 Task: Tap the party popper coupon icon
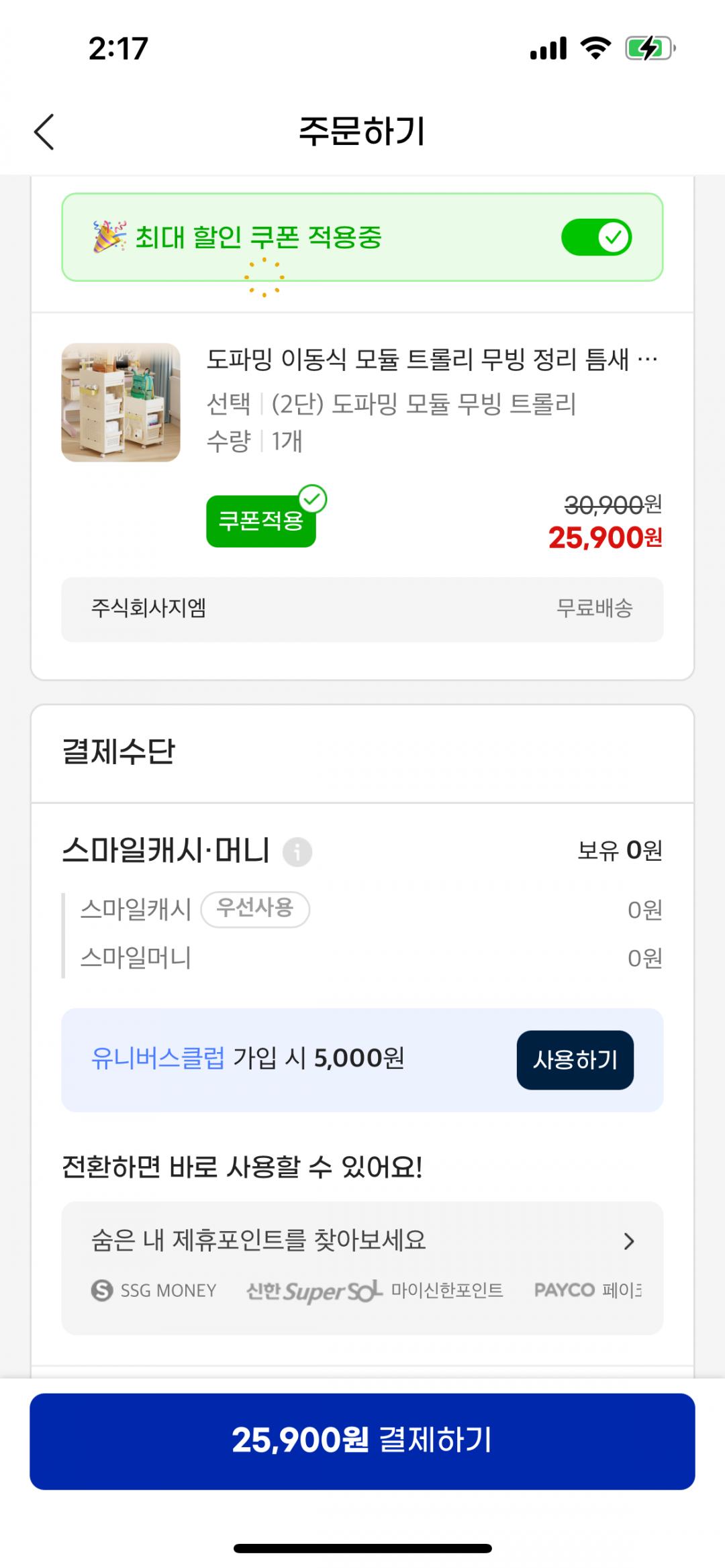(109, 237)
